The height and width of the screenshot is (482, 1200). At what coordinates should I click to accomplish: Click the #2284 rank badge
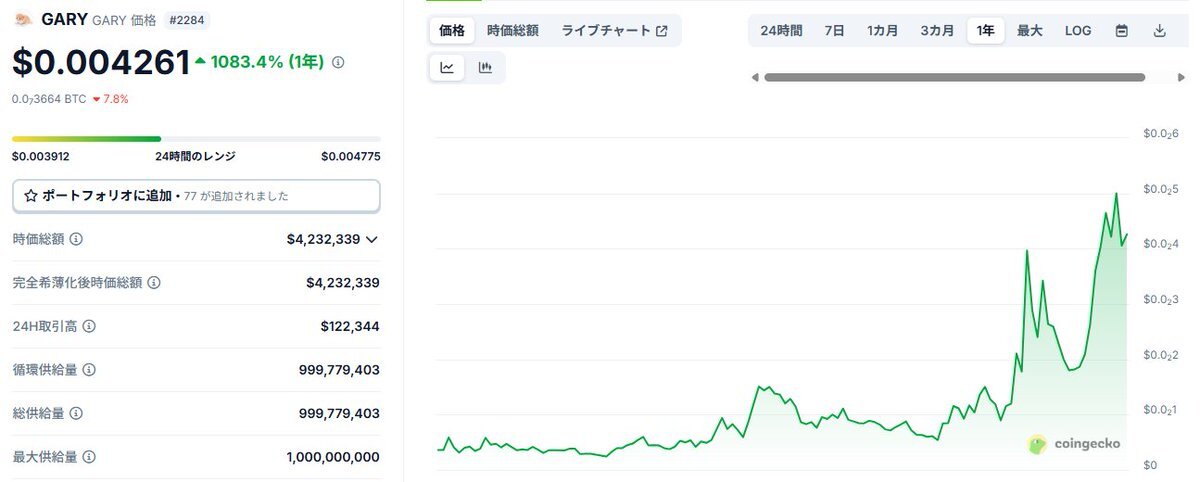(x=187, y=20)
